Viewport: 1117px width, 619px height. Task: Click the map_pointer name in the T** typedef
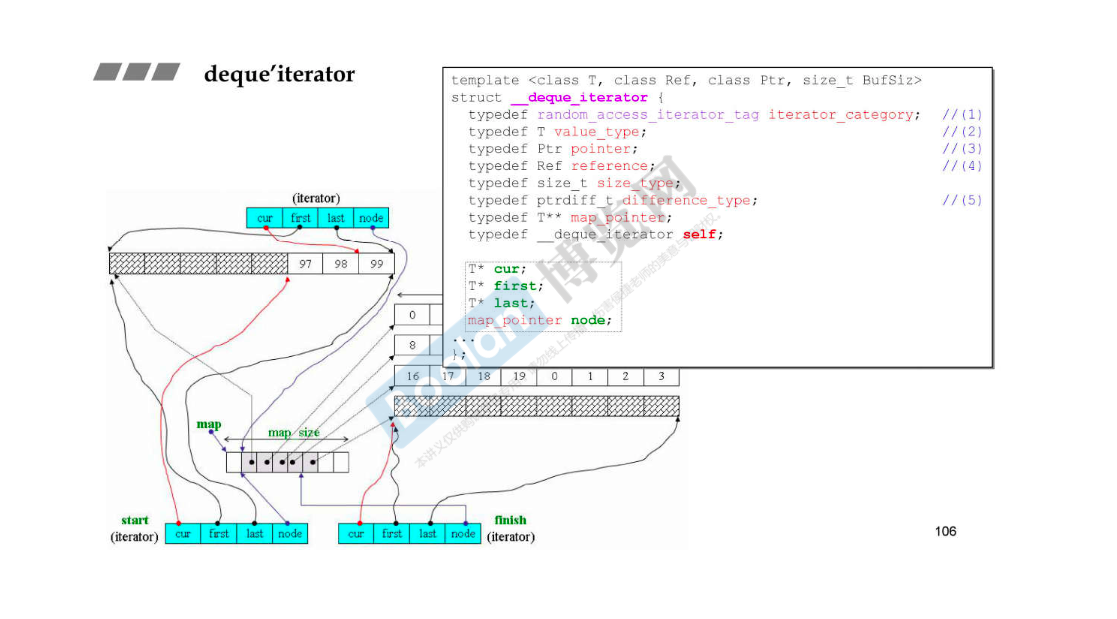pyautogui.click(x=618, y=217)
